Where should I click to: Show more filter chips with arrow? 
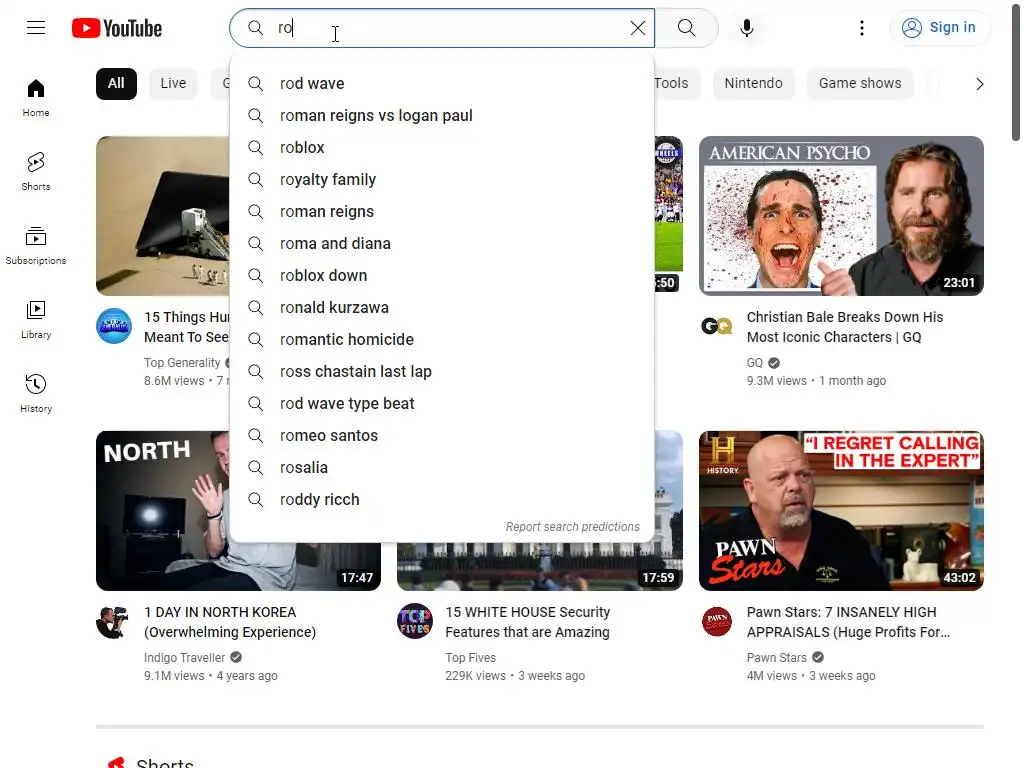979,84
